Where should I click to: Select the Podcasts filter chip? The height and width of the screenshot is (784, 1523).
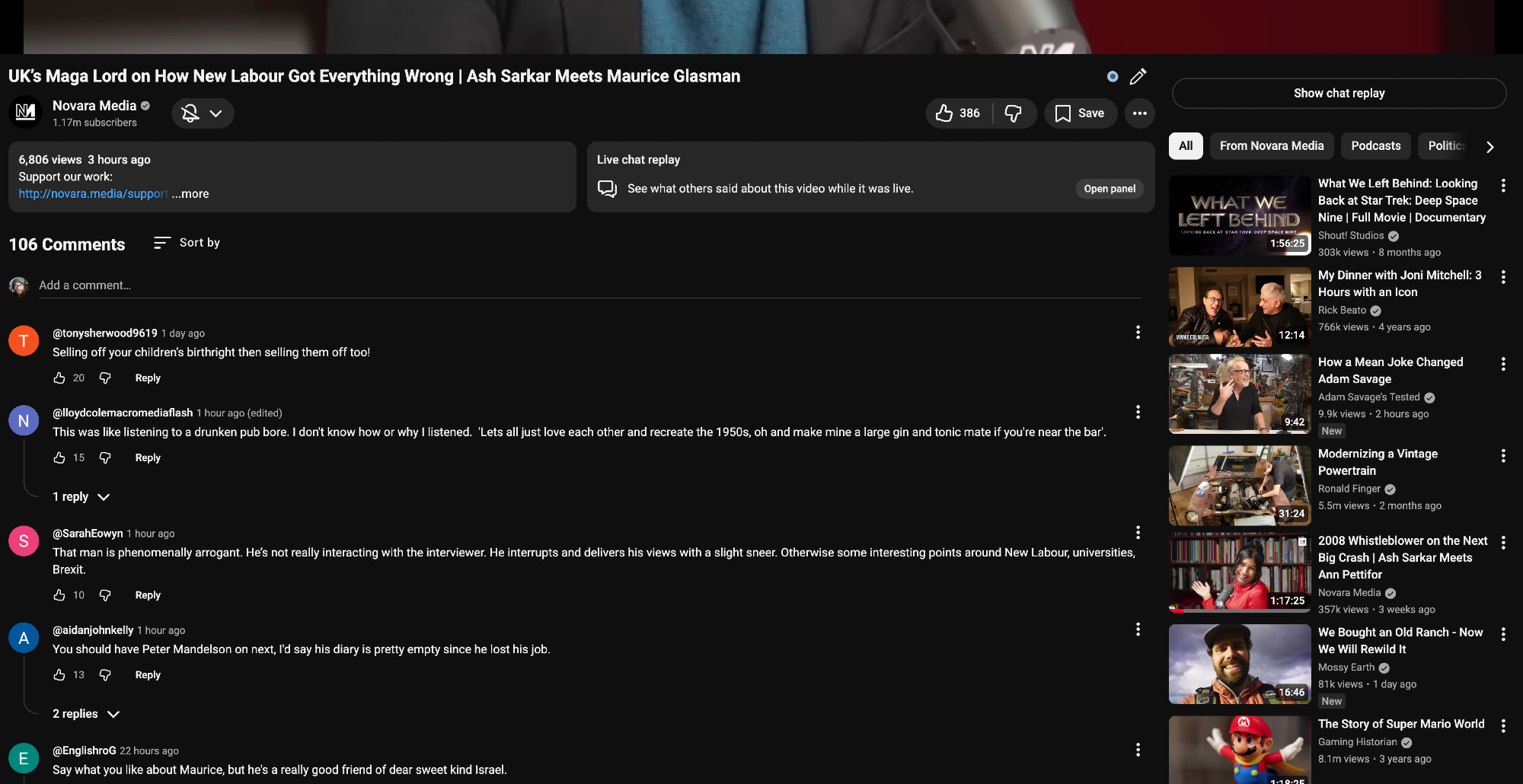(1375, 146)
